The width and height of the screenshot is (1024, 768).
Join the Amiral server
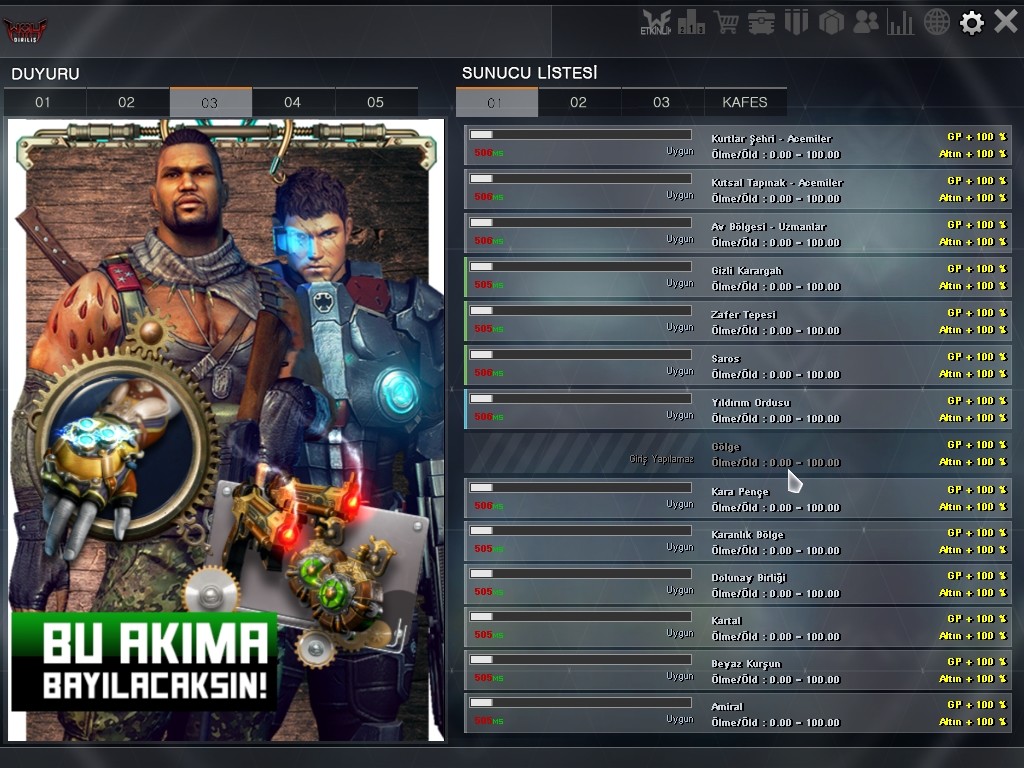(738, 713)
